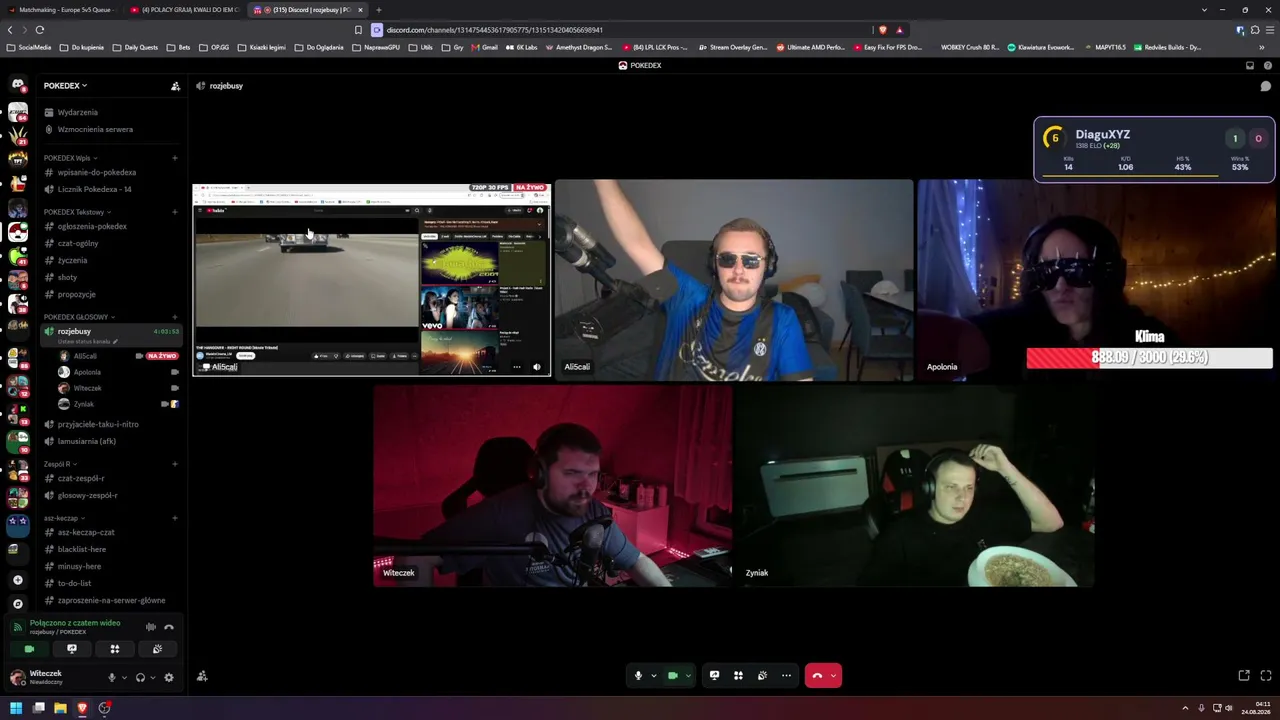Click the Discord URL address bar
This screenshot has width=1280, height=720.
[620, 30]
